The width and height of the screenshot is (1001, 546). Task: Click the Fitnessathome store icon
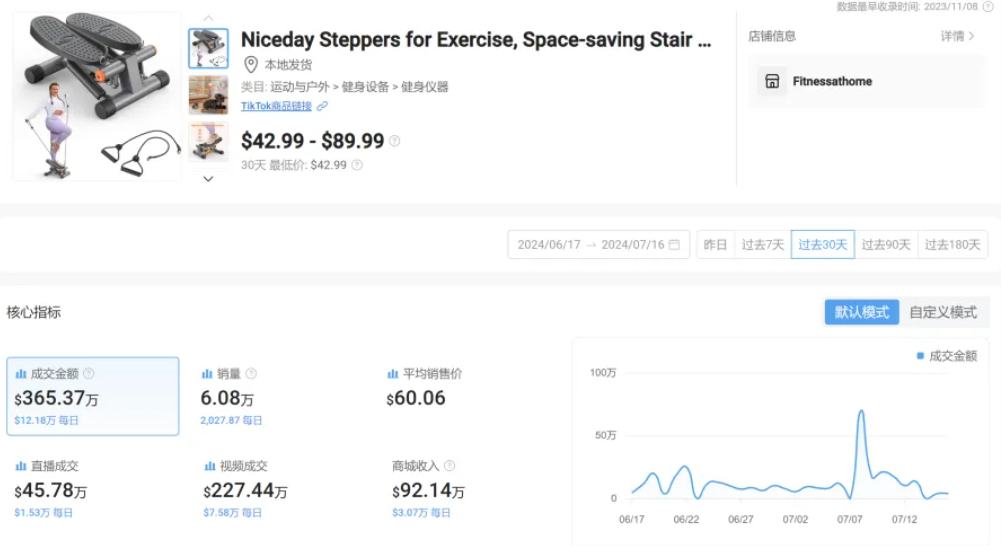pos(771,81)
